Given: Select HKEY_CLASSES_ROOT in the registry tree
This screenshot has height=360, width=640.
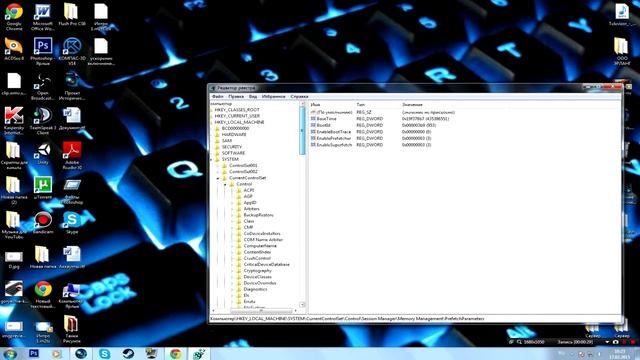Looking at the screenshot, I should pyautogui.click(x=237, y=110).
